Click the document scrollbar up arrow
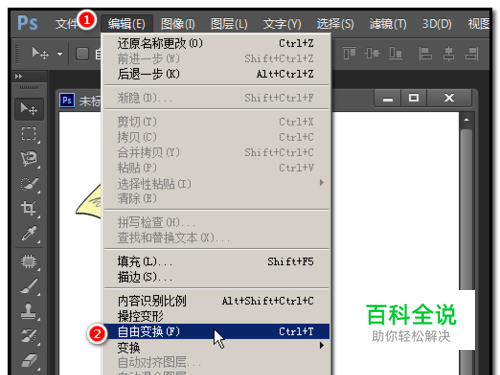This screenshot has width=500, height=375. (466, 120)
